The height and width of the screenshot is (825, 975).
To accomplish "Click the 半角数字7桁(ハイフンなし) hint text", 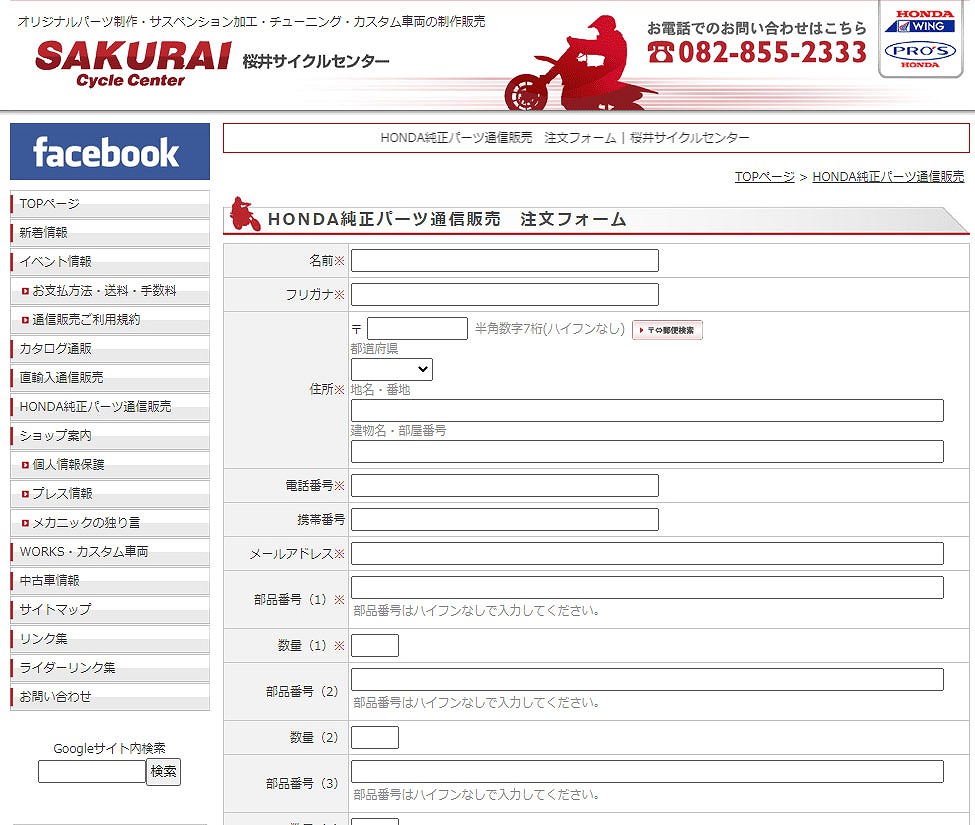I will point(550,328).
